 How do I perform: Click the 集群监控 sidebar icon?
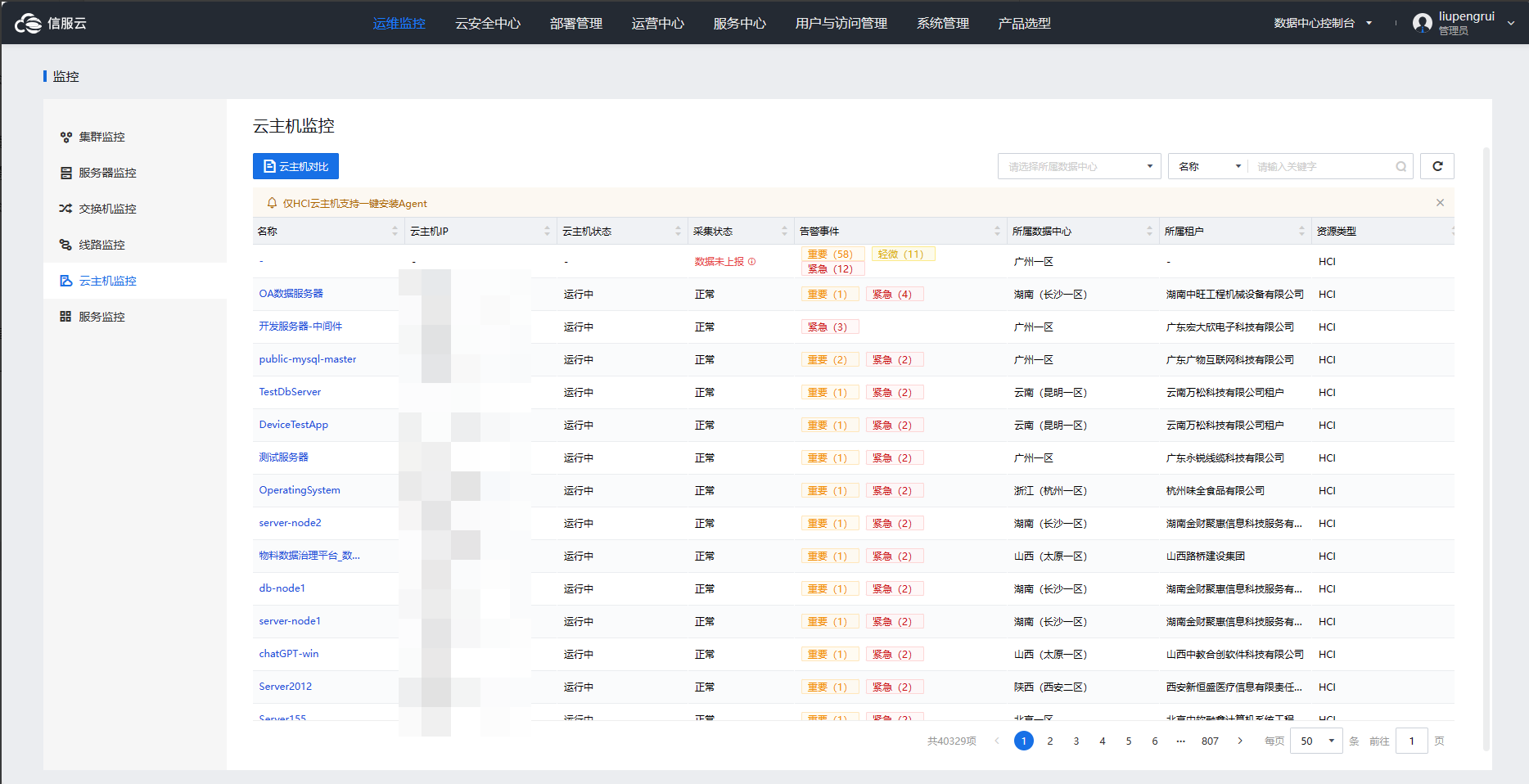[x=66, y=137]
